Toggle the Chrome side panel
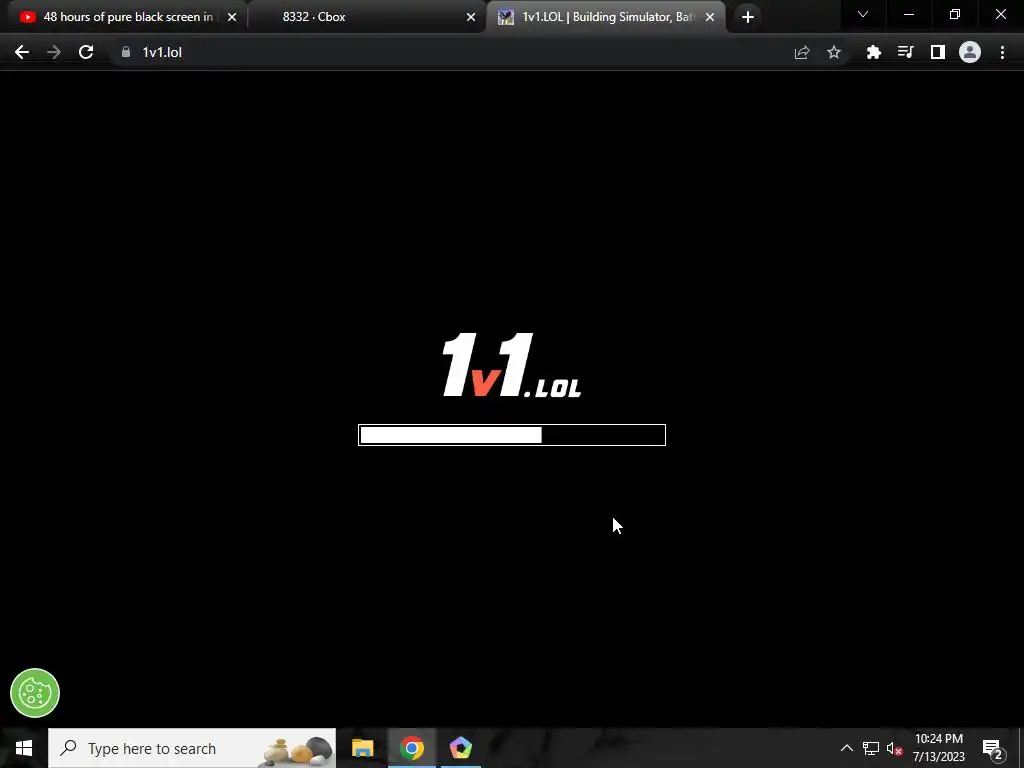Image resolution: width=1024 pixels, height=768 pixels. tap(937, 52)
